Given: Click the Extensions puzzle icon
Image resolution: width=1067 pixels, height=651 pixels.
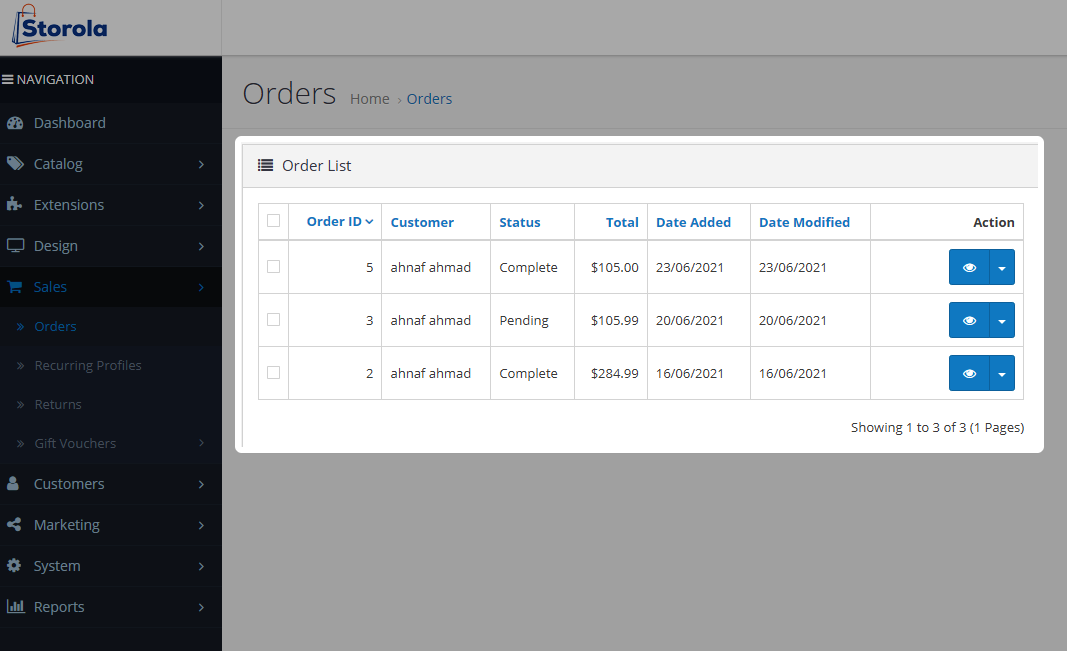Looking at the screenshot, I should tap(15, 205).
